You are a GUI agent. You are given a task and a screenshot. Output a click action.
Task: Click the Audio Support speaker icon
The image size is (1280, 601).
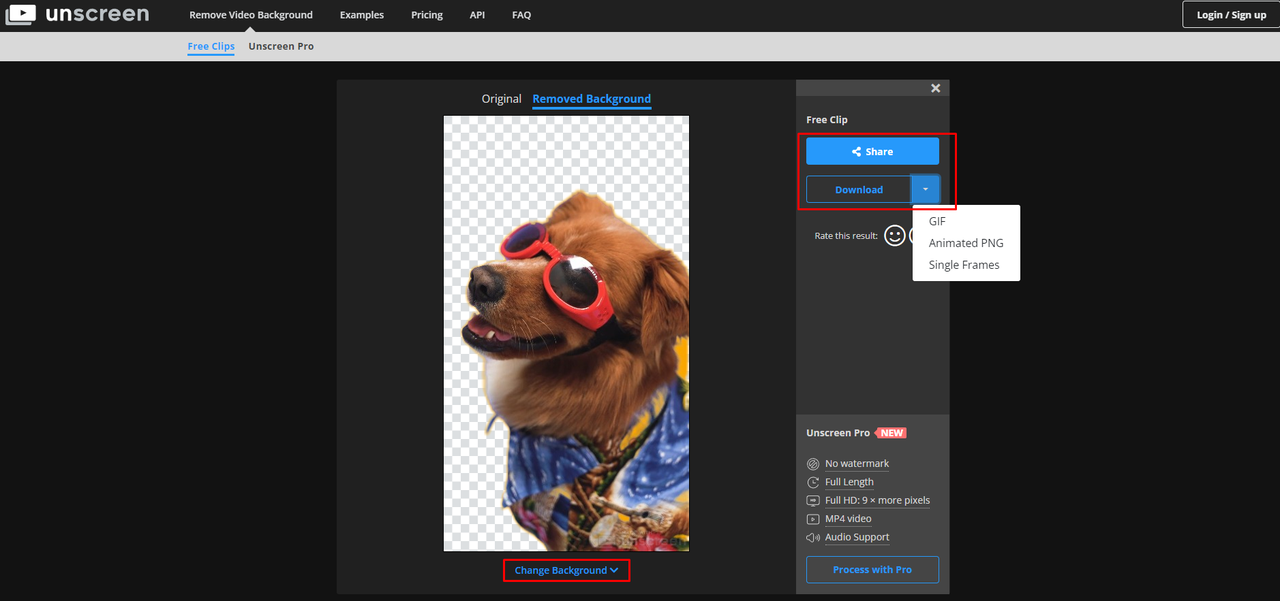(813, 537)
